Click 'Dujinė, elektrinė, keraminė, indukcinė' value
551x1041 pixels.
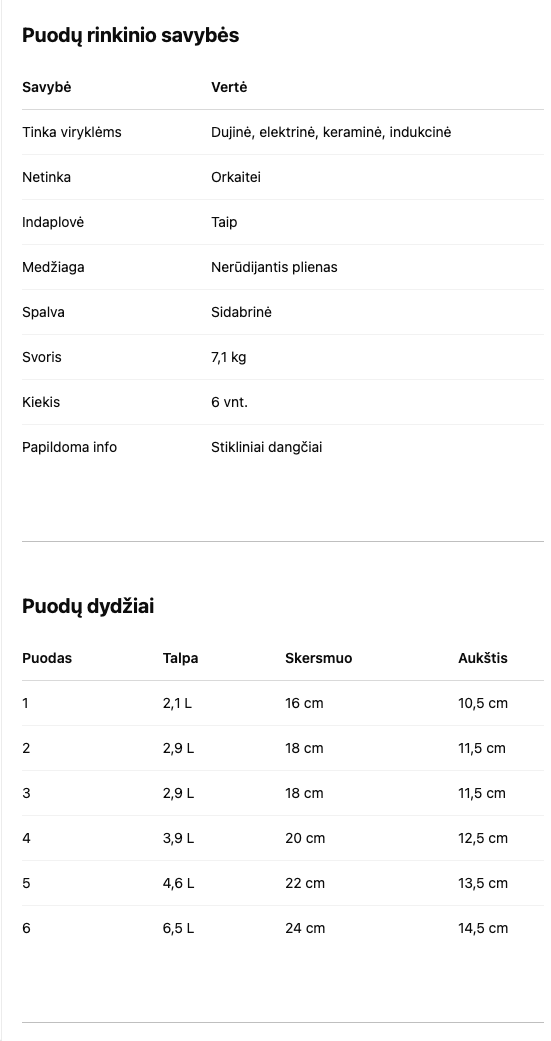[x=331, y=132]
